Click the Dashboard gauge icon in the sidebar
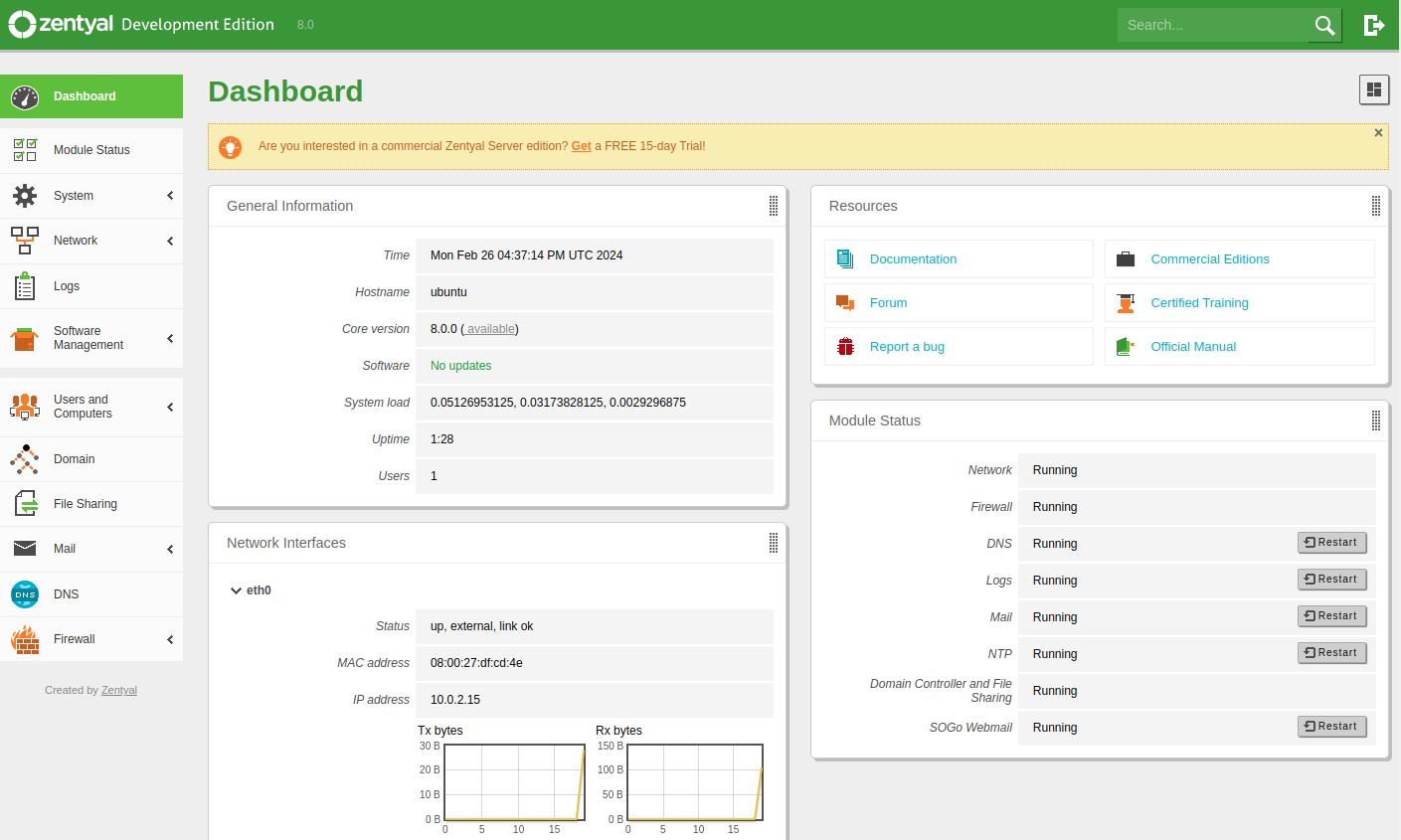The height and width of the screenshot is (840, 1401). 25,96
